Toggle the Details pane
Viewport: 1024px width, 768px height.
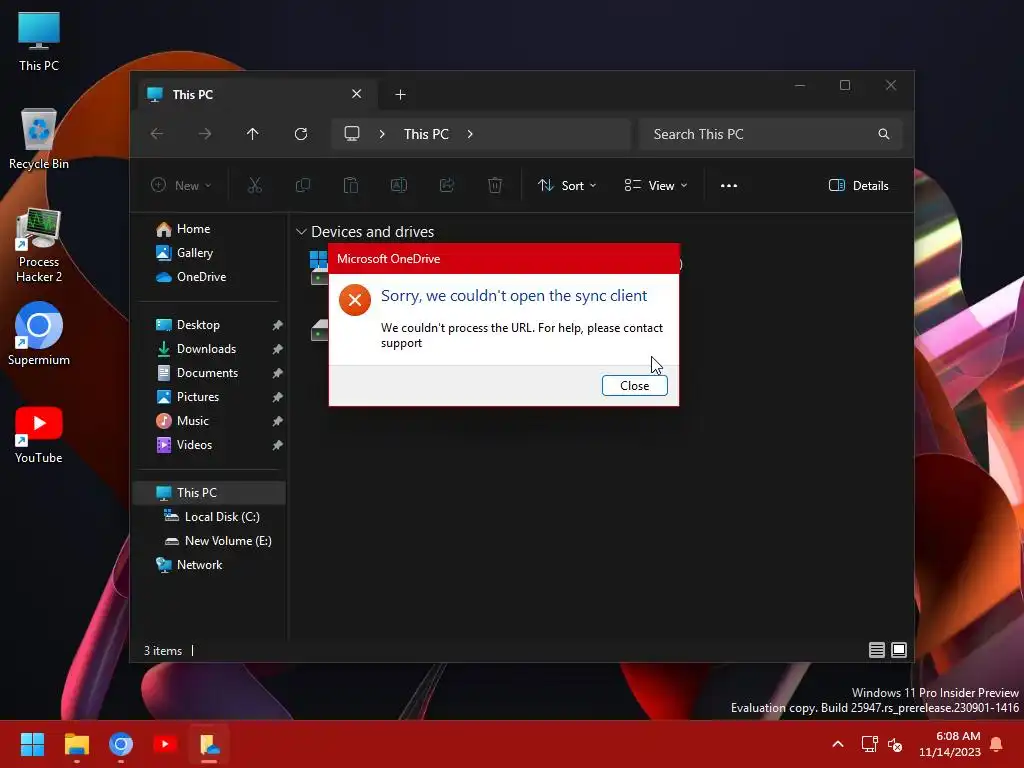(858, 185)
